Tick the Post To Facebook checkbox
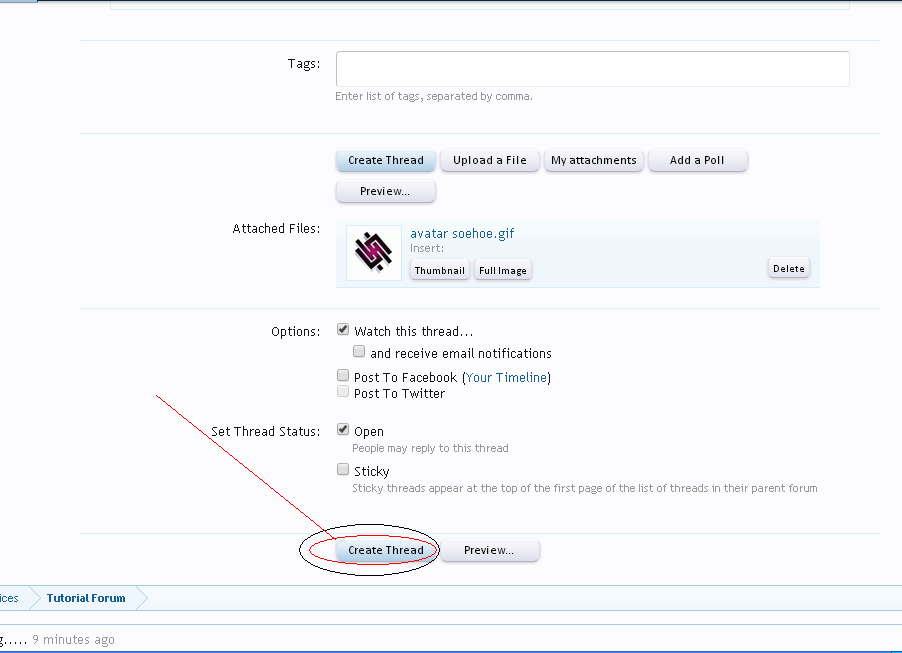 [343, 377]
